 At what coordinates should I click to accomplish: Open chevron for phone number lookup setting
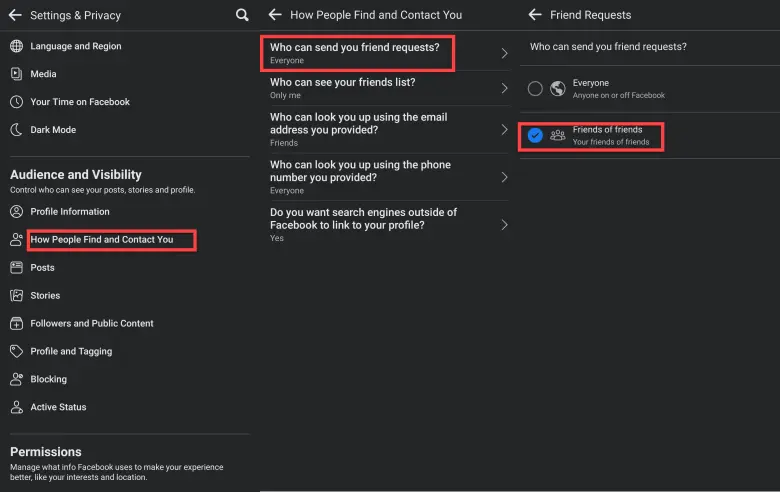504,177
